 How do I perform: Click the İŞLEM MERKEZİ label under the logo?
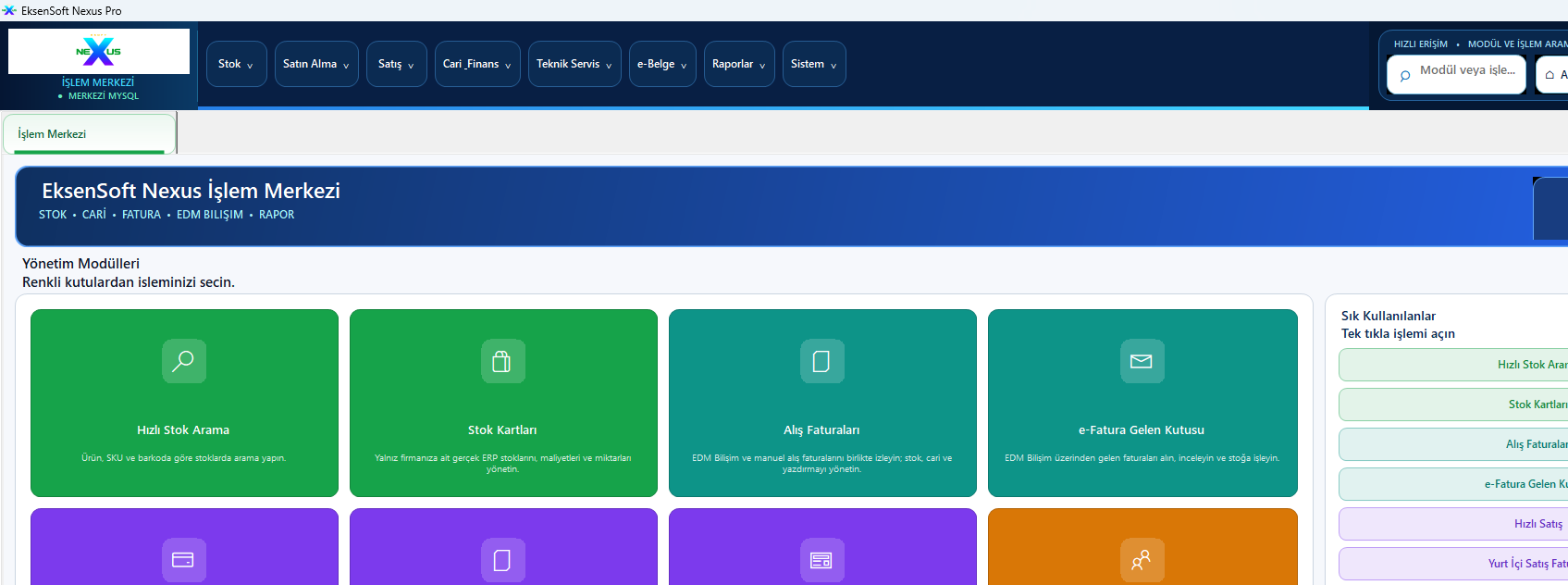coord(98,82)
